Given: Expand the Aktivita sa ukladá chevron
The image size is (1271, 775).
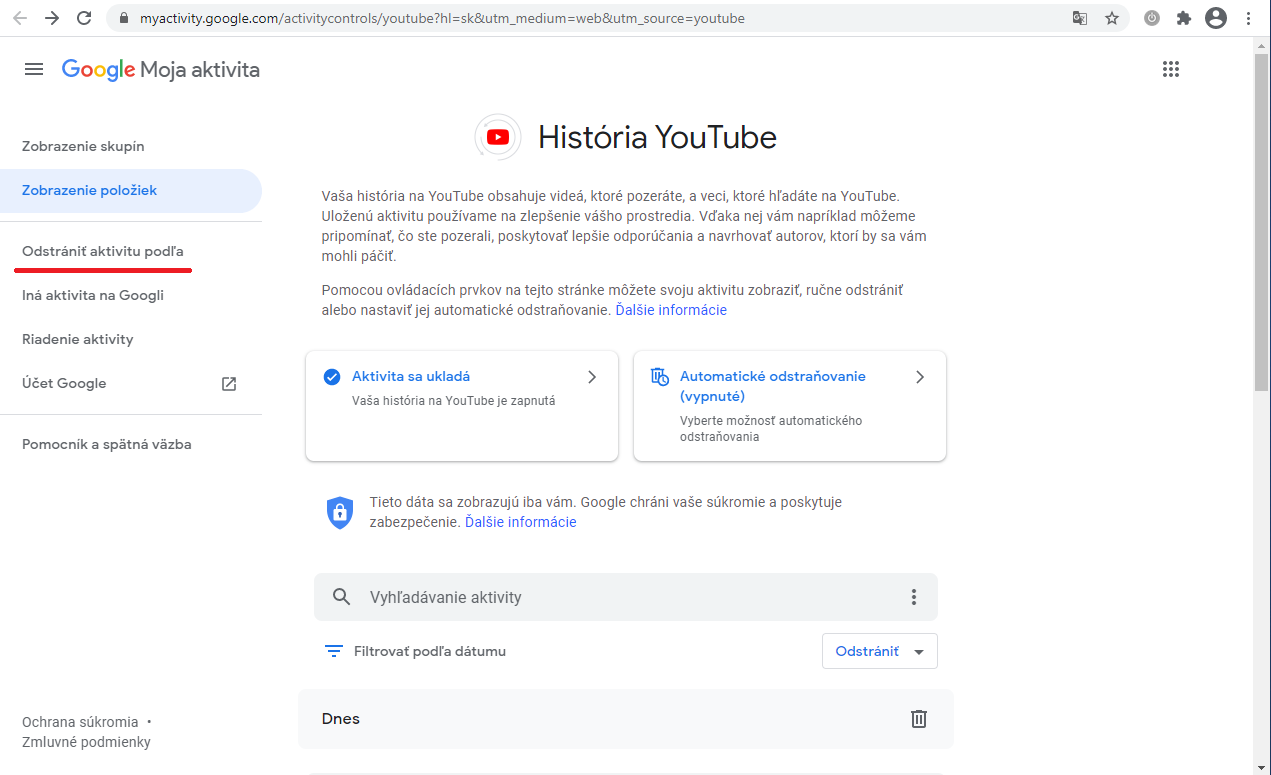Looking at the screenshot, I should [592, 377].
